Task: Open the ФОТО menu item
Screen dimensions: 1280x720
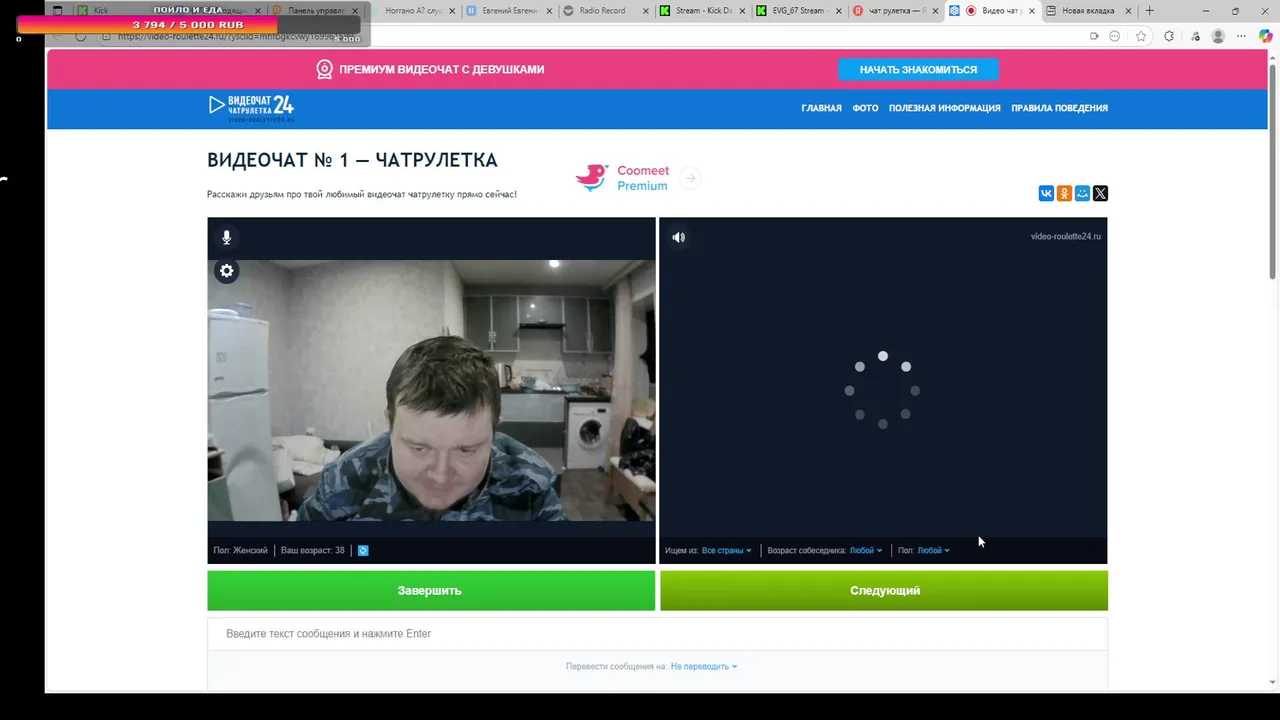Action: pyautogui.click(x=865, y=108)
